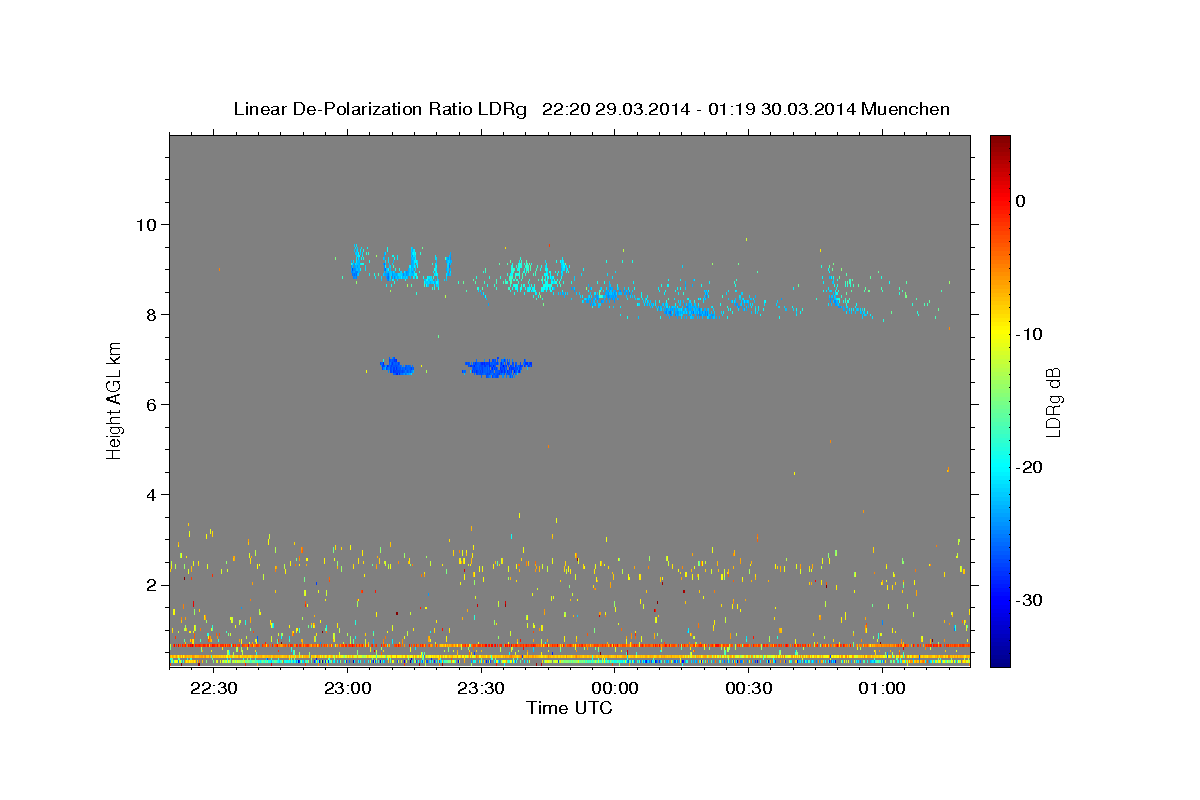
Task: Click the colorbar value -10
Action: click(1030, 334)
